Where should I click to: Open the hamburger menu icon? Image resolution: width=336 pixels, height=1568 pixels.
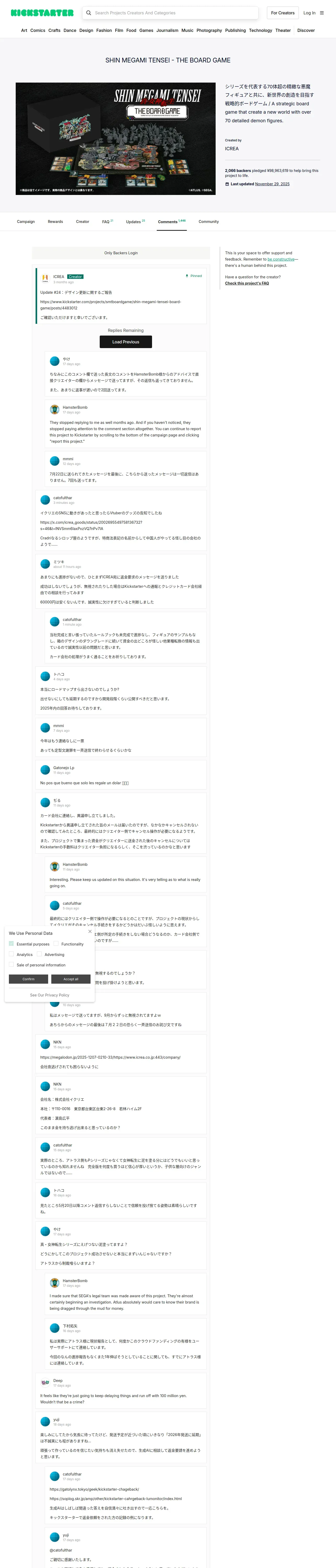322,13
